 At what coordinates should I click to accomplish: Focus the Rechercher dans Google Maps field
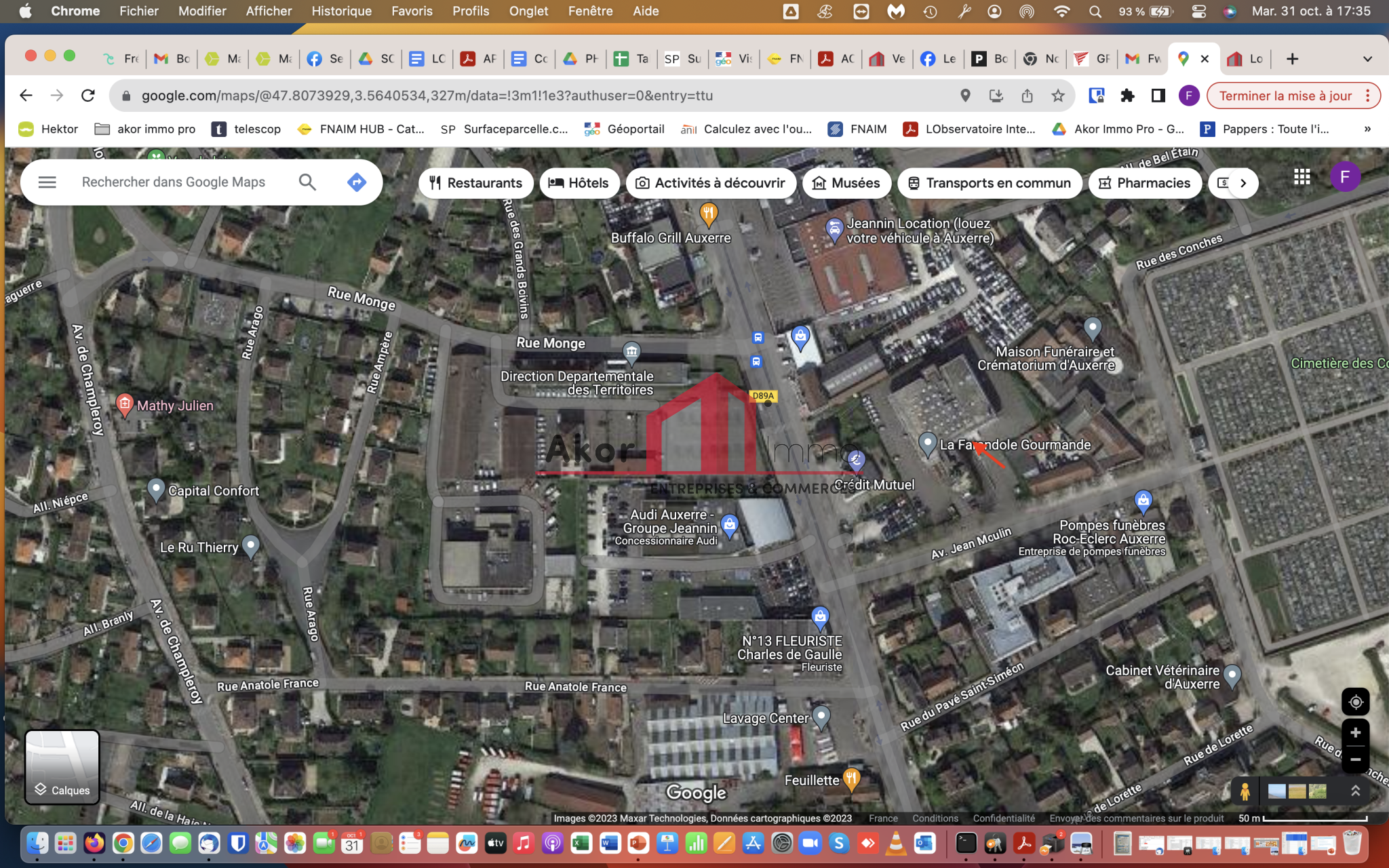click(x=174, y=182)
